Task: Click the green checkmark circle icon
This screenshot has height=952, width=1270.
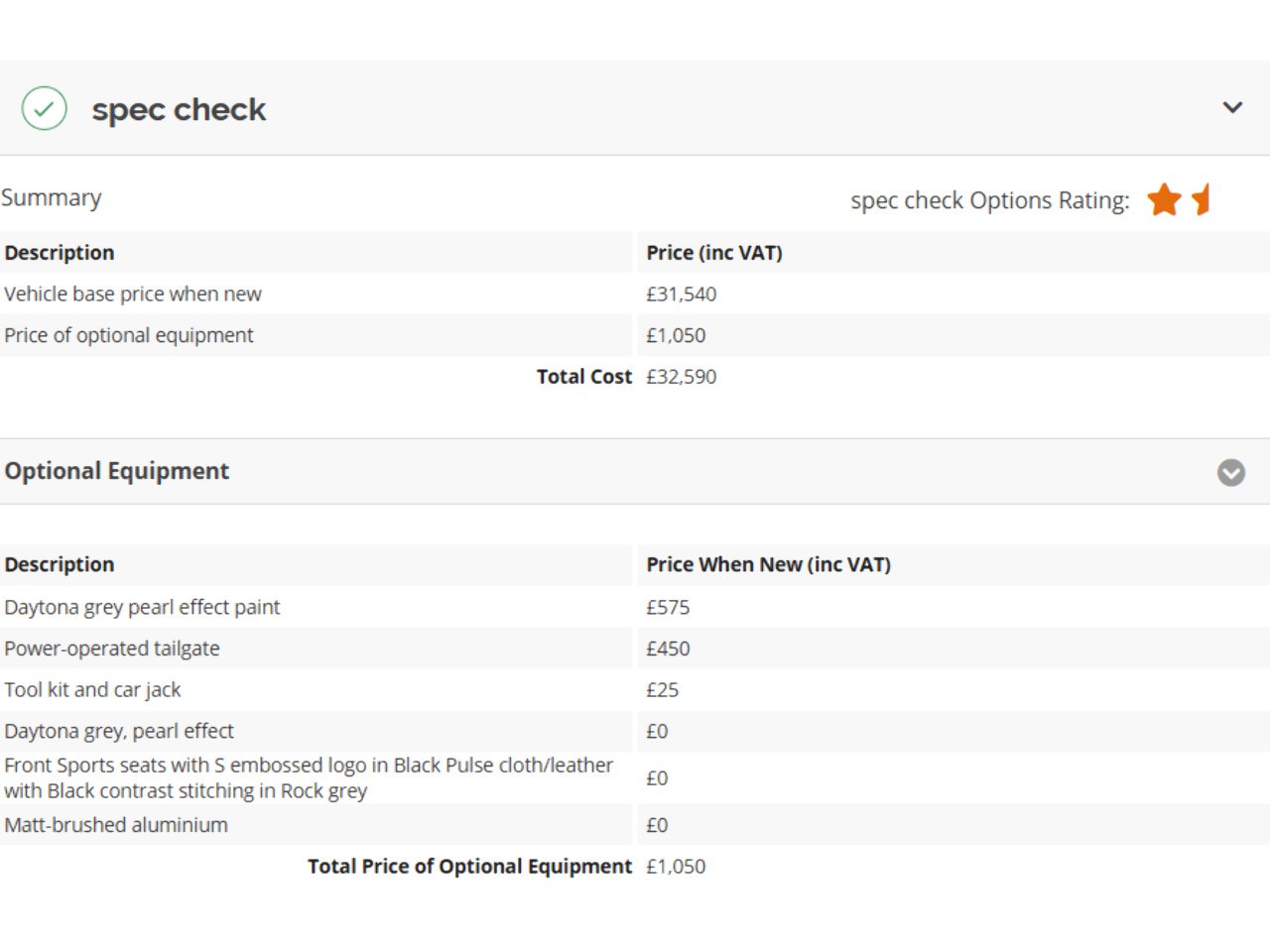Action: [45, 108]
